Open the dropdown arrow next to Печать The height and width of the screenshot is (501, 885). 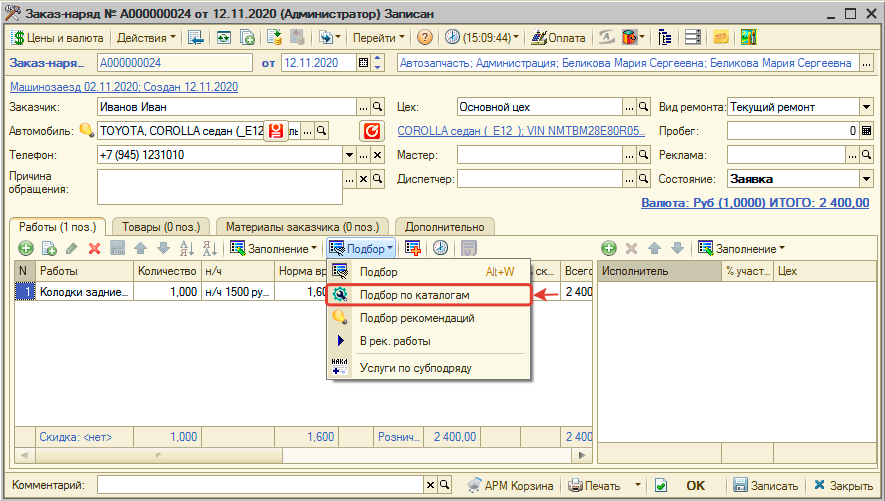[x=638, y=485]
